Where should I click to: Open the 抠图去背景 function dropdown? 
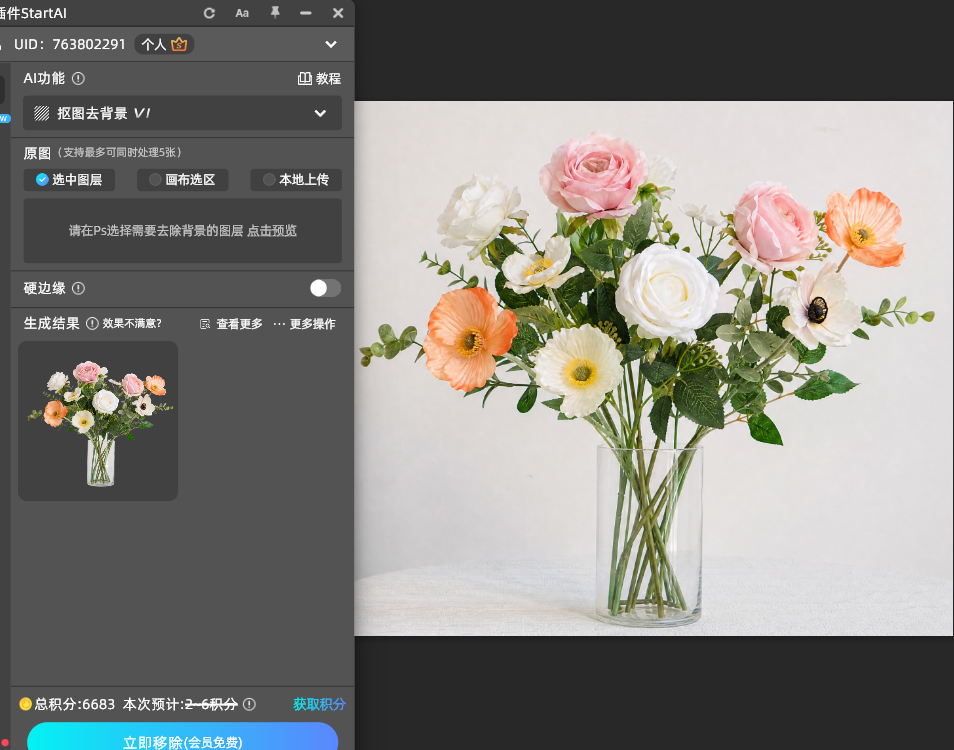[182, 113]
